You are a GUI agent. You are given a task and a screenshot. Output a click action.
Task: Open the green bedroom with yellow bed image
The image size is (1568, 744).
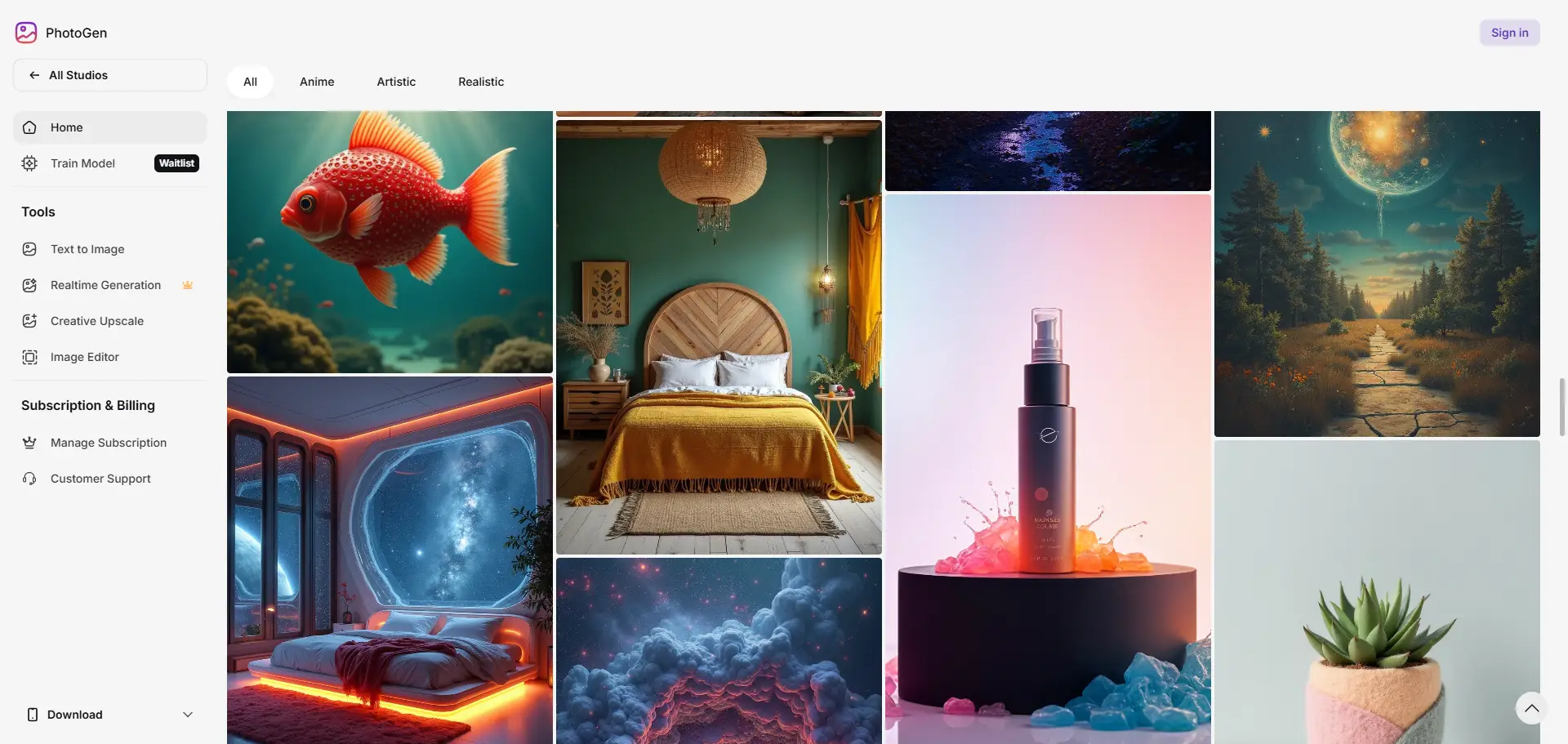coord(719,337)
